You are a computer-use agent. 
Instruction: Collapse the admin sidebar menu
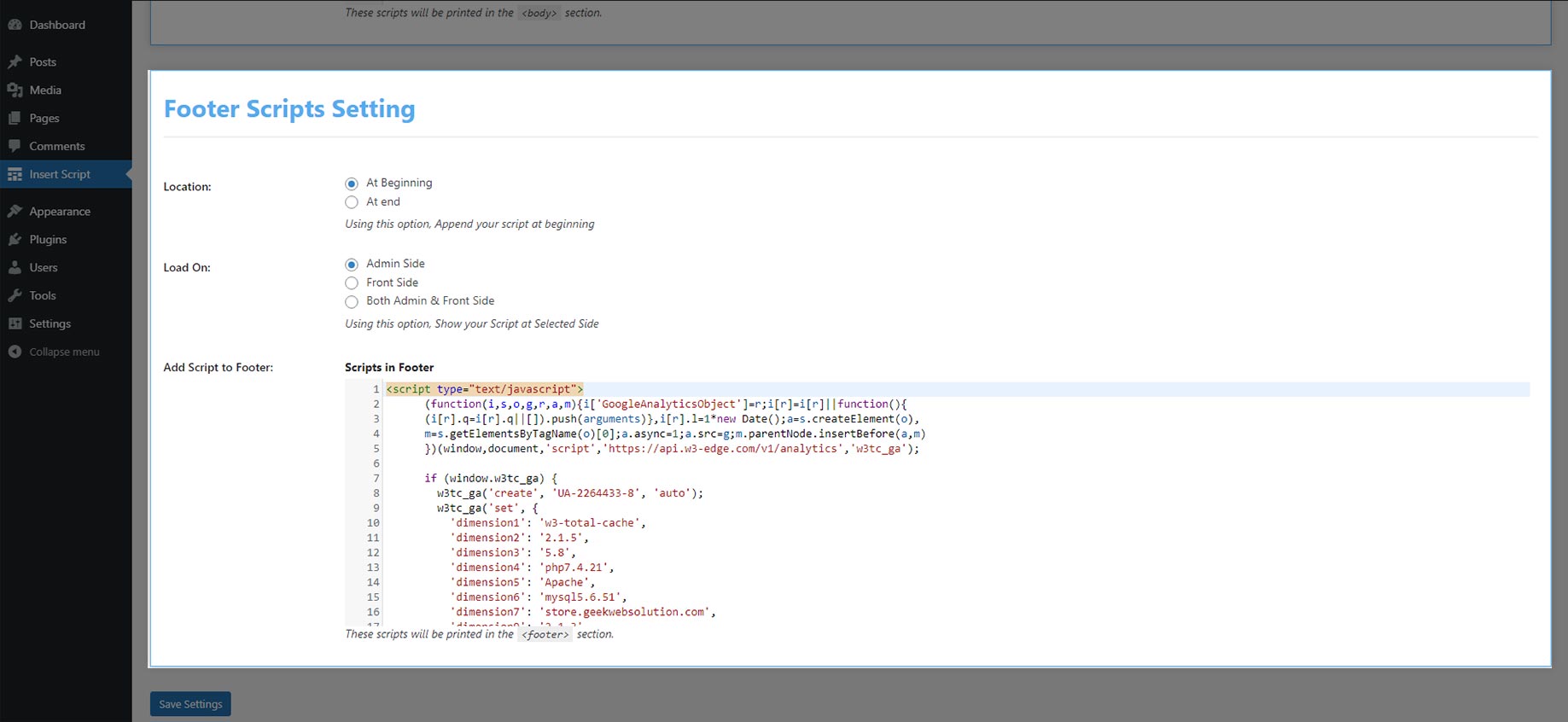tap(66, 352)
